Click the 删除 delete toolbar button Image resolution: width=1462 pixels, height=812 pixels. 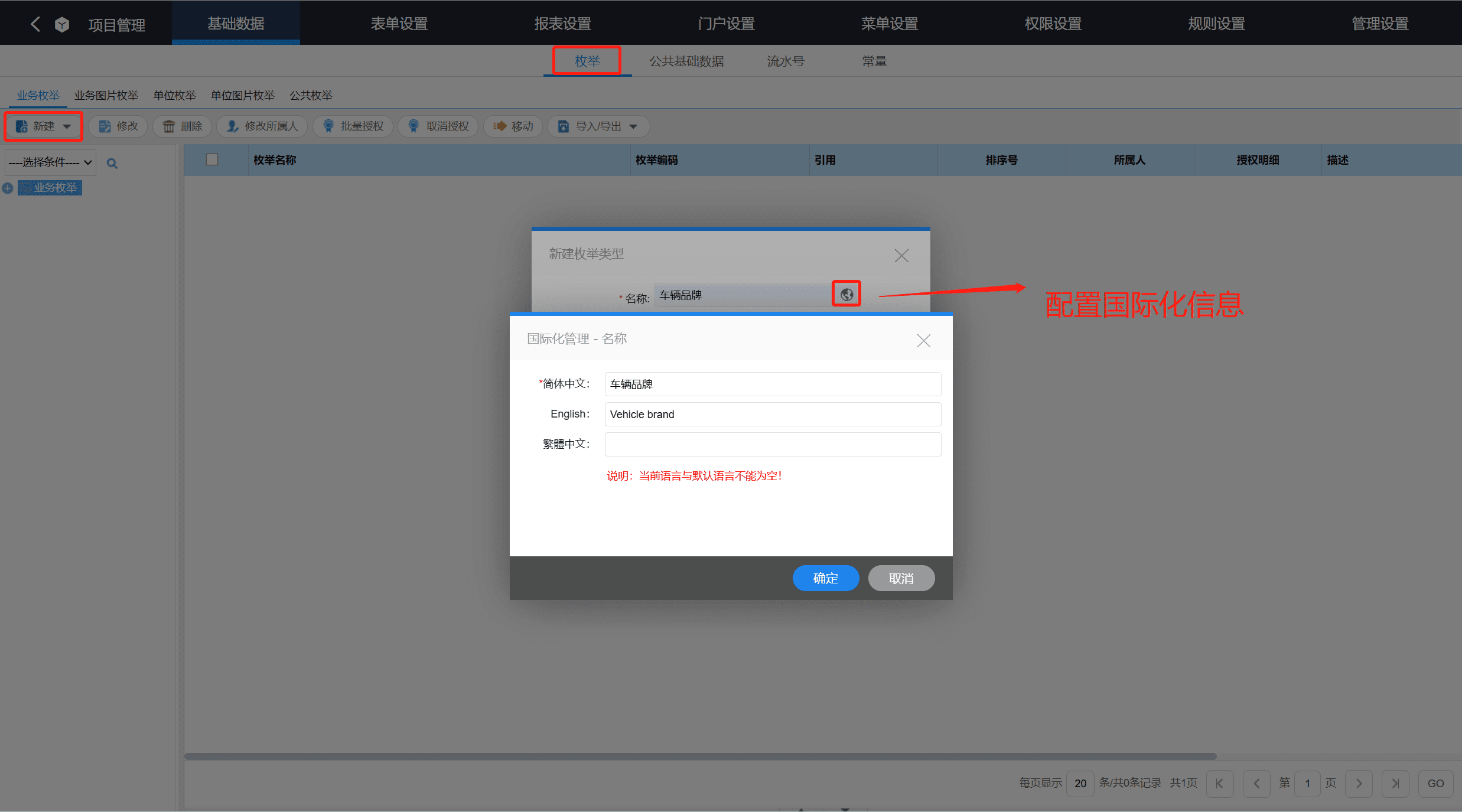[x=183, y=126]
